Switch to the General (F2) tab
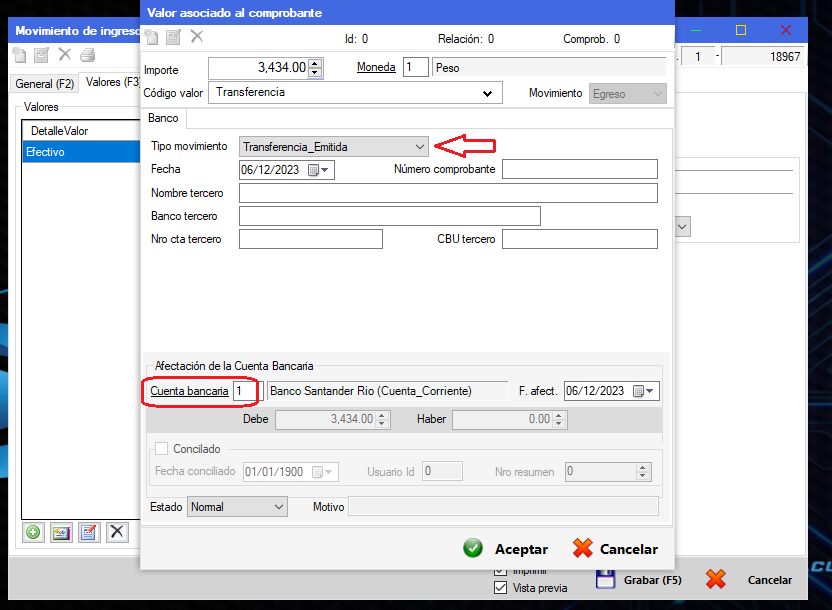The width and height of the screenshot is (832, 610). point(45,84)
